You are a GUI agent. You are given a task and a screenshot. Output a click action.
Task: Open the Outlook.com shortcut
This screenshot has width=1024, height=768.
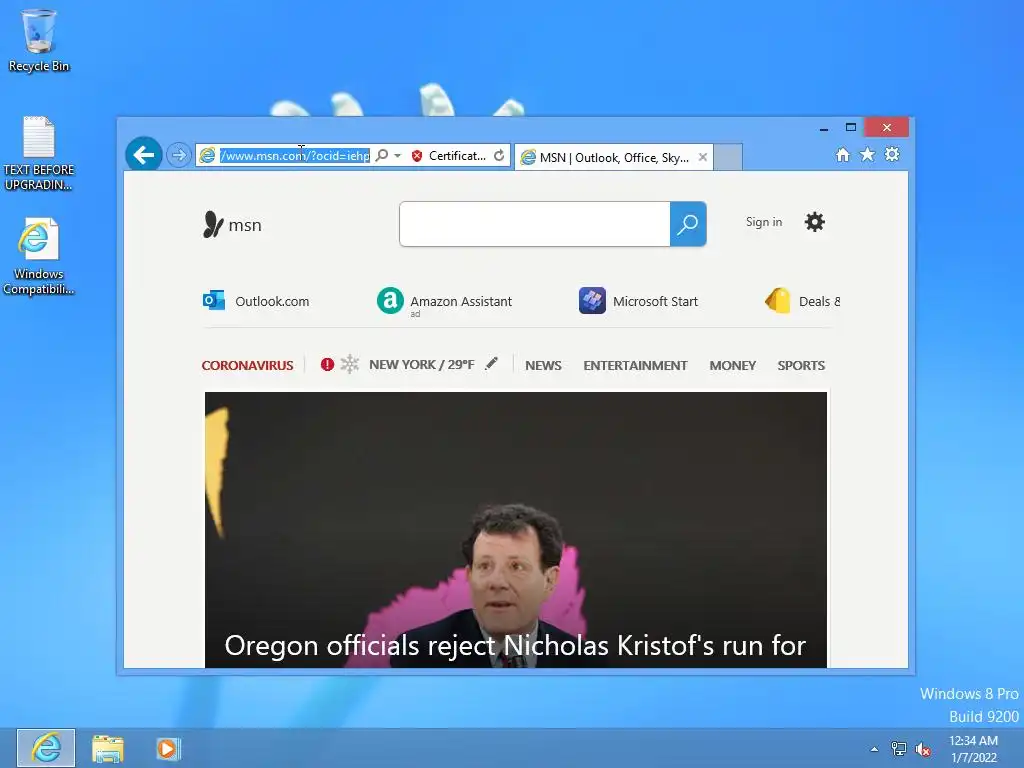coord(256,301)
